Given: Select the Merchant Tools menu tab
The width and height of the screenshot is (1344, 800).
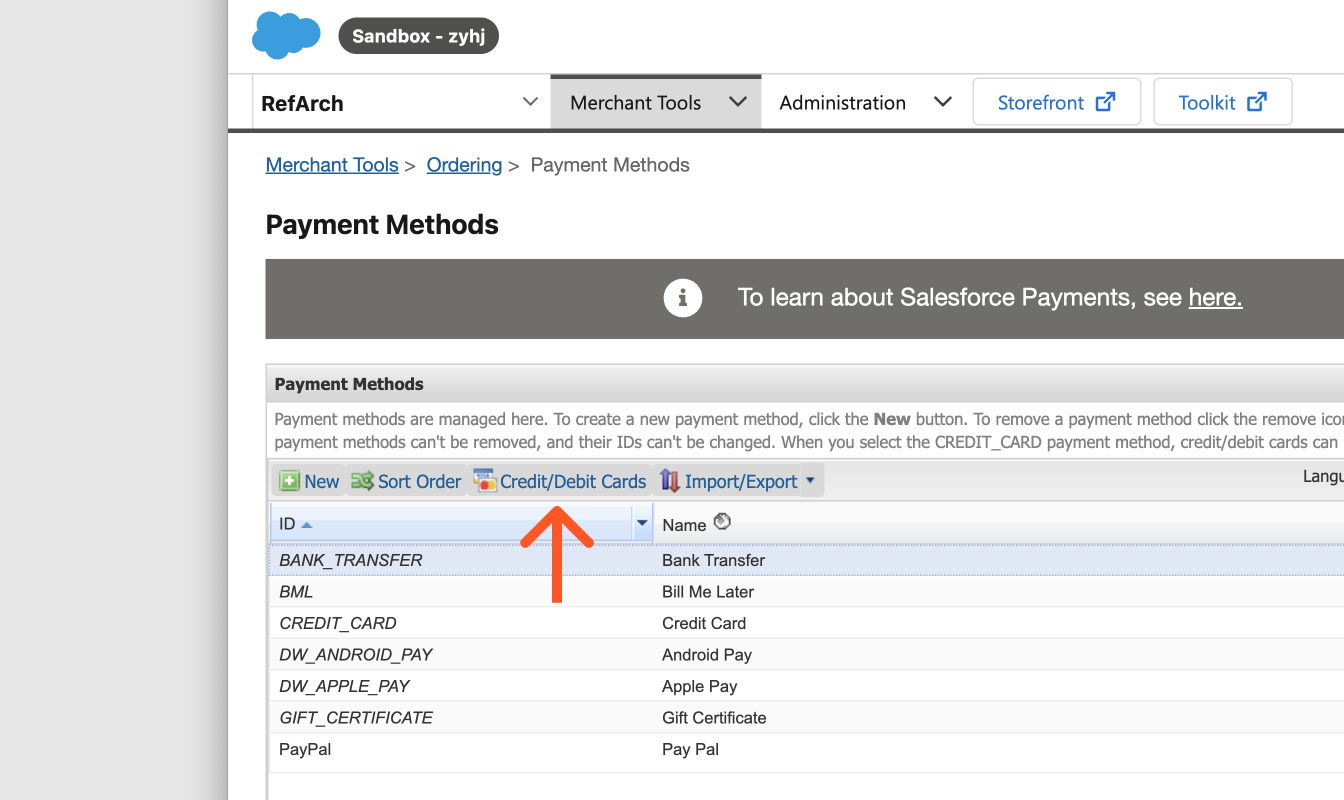Looking at the screenshot, I should 656,102.
